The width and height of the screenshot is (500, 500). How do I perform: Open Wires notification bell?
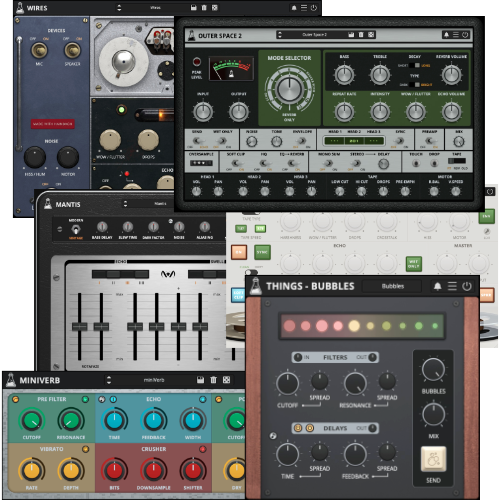(x=294, y=8)
